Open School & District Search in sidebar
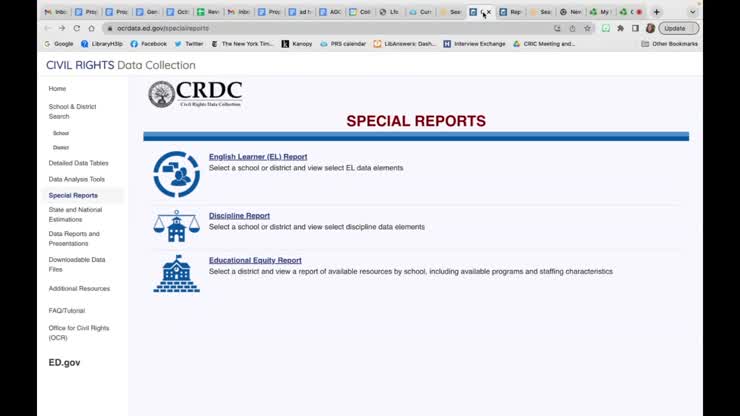This screenshot has width=740, height=416. click(72, 111)
